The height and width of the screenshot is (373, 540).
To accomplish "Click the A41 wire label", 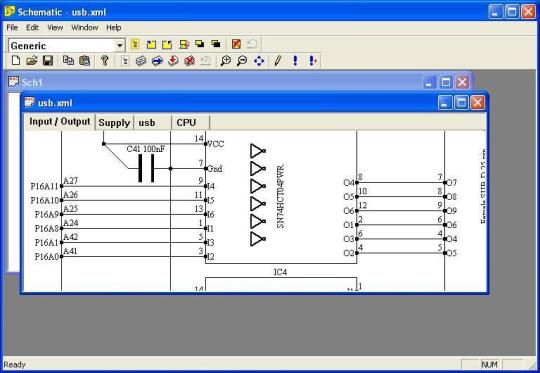I will 70,251.
